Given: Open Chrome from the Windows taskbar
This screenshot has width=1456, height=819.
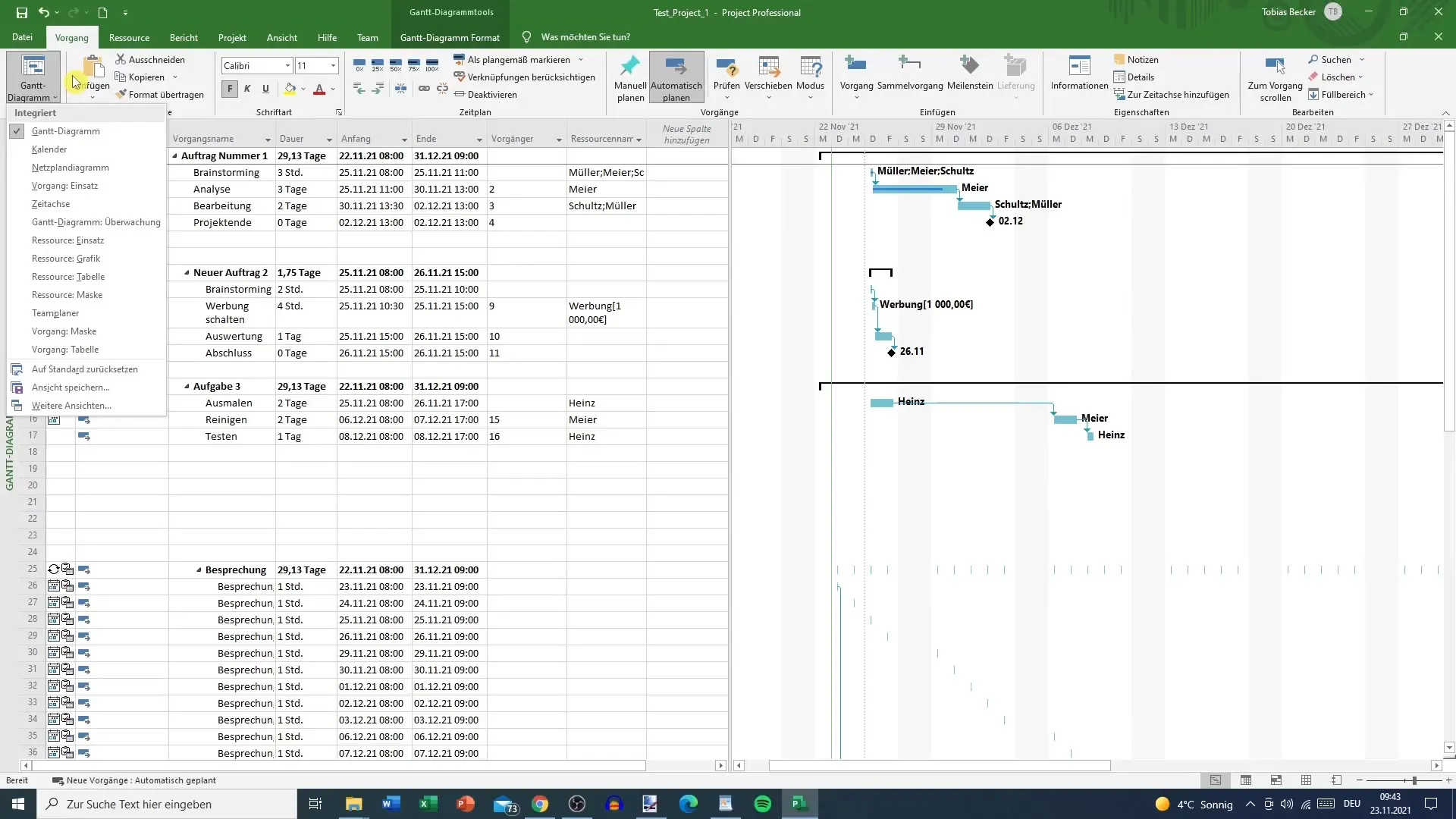Looking at the screenshot, I should 540,804.
